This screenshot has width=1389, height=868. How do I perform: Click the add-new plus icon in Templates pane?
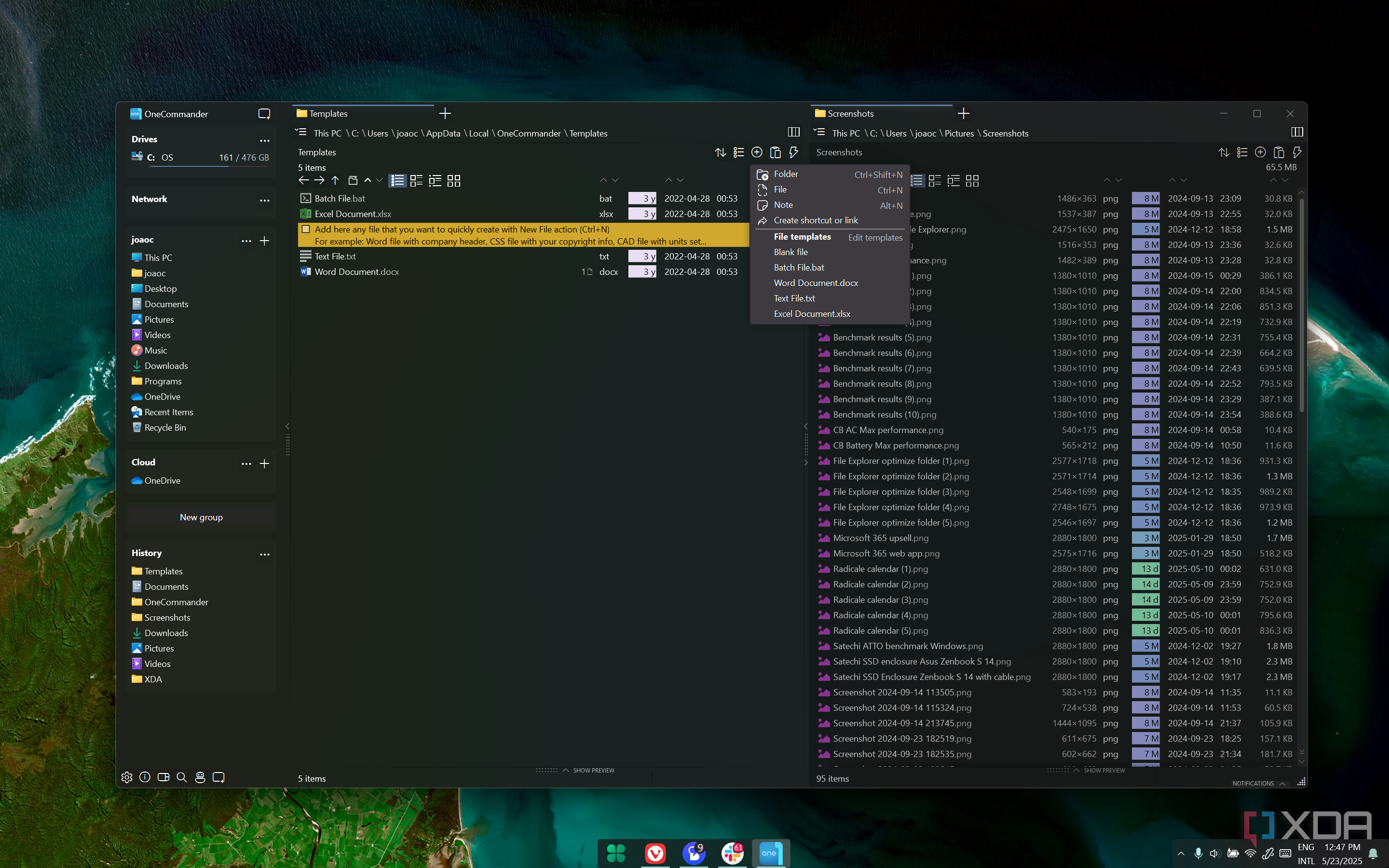(757, 152)
